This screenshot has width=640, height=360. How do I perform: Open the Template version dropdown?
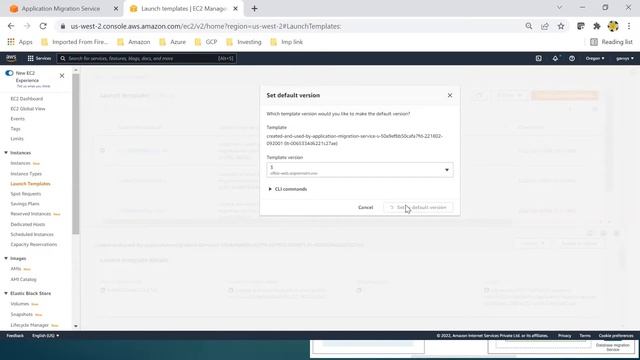(x=360, y=170)
